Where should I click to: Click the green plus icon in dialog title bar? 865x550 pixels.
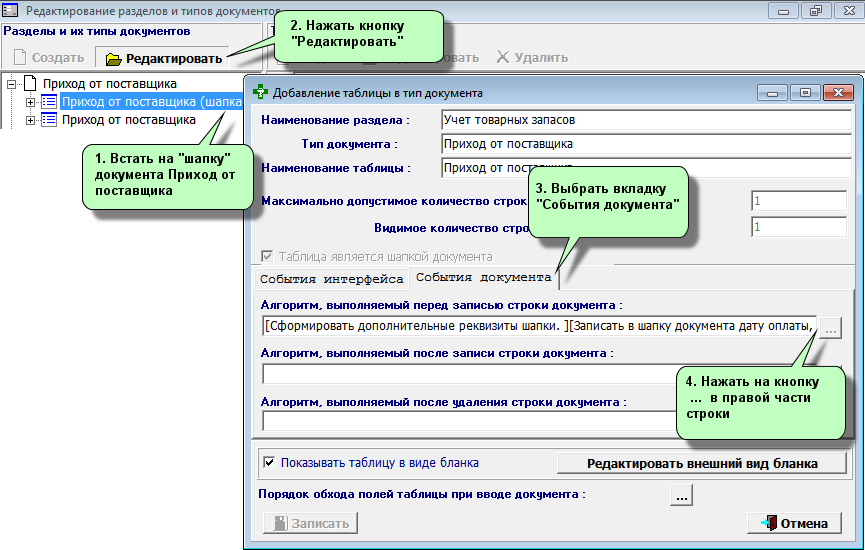262,93
